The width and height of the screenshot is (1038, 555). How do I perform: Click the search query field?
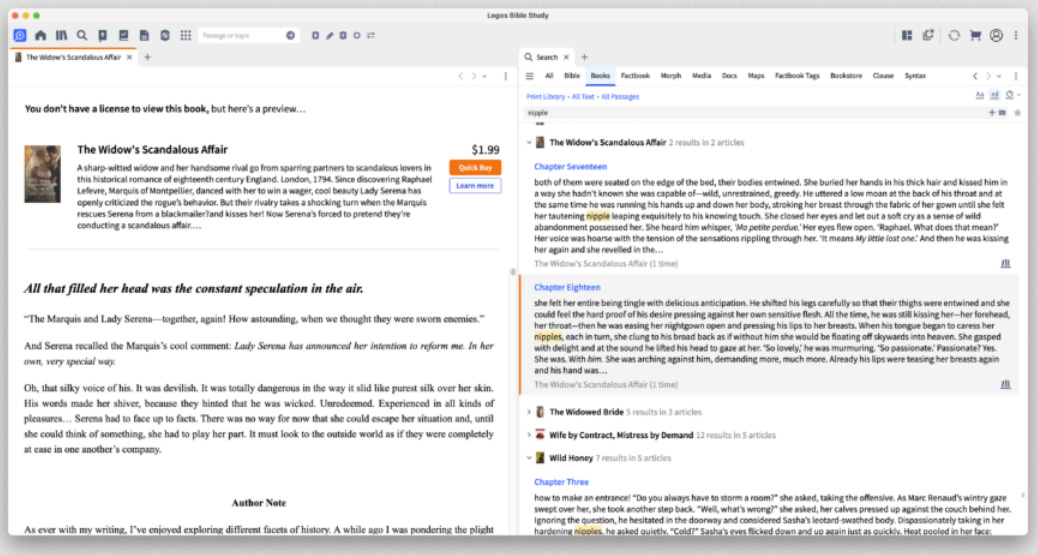755,113
